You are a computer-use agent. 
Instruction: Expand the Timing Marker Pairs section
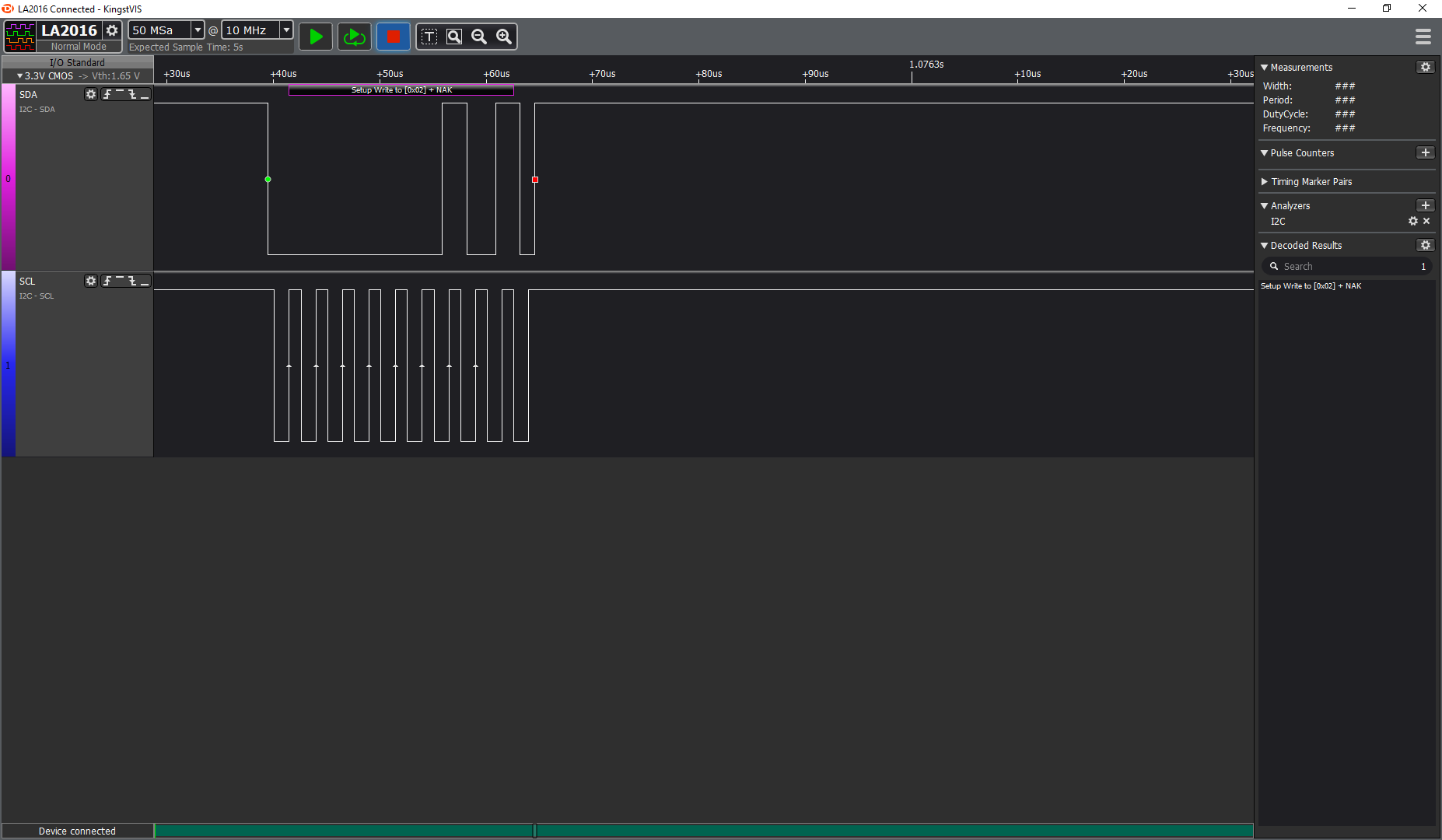point(1264,182)
